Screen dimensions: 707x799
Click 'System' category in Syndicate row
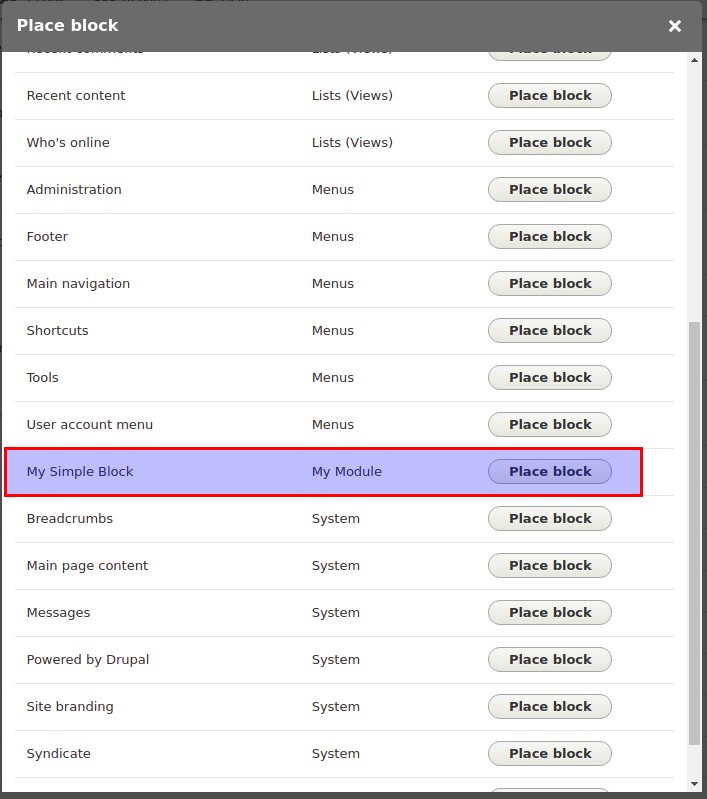[x=336, y=754]
